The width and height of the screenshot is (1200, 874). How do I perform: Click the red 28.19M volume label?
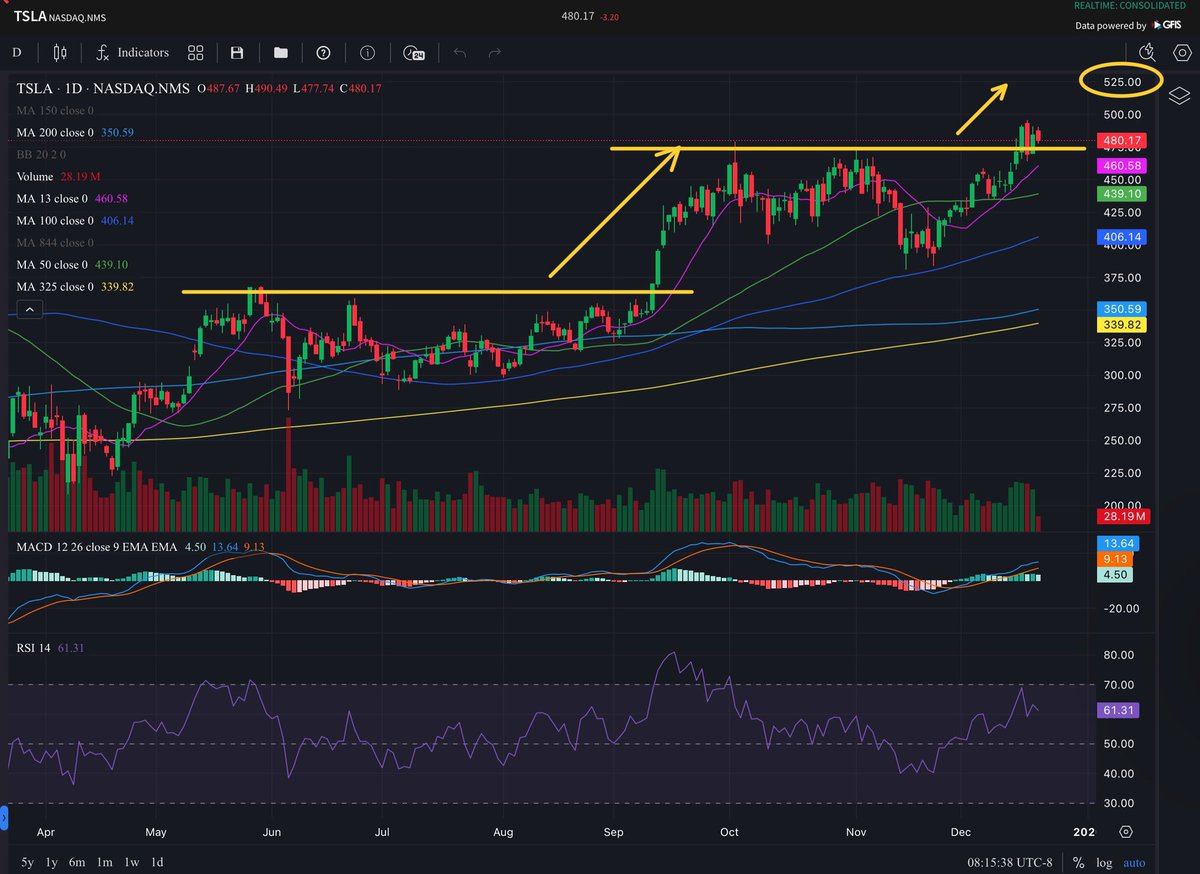(x=1125, y=516)
